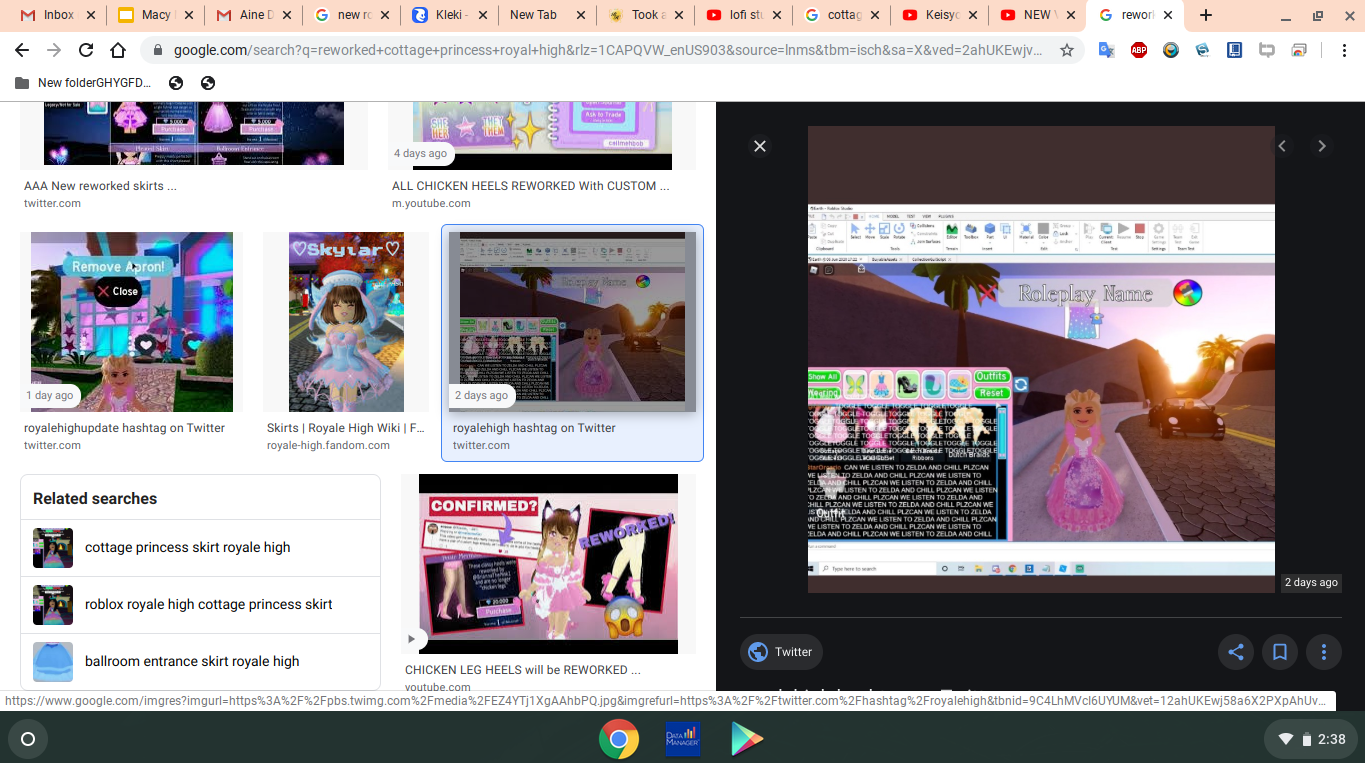1365x763 pixels.
Task: Go to next image with right chevron
Action: (x=1322, y=146)
